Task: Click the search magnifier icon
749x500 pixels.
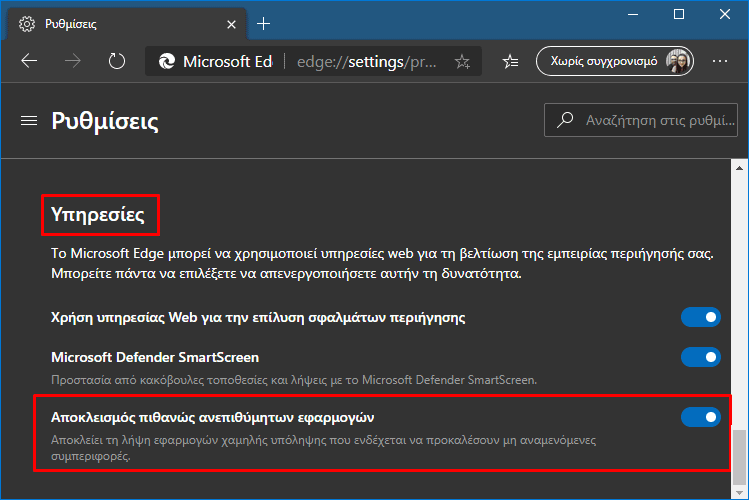Action: (x=566, y=119)
